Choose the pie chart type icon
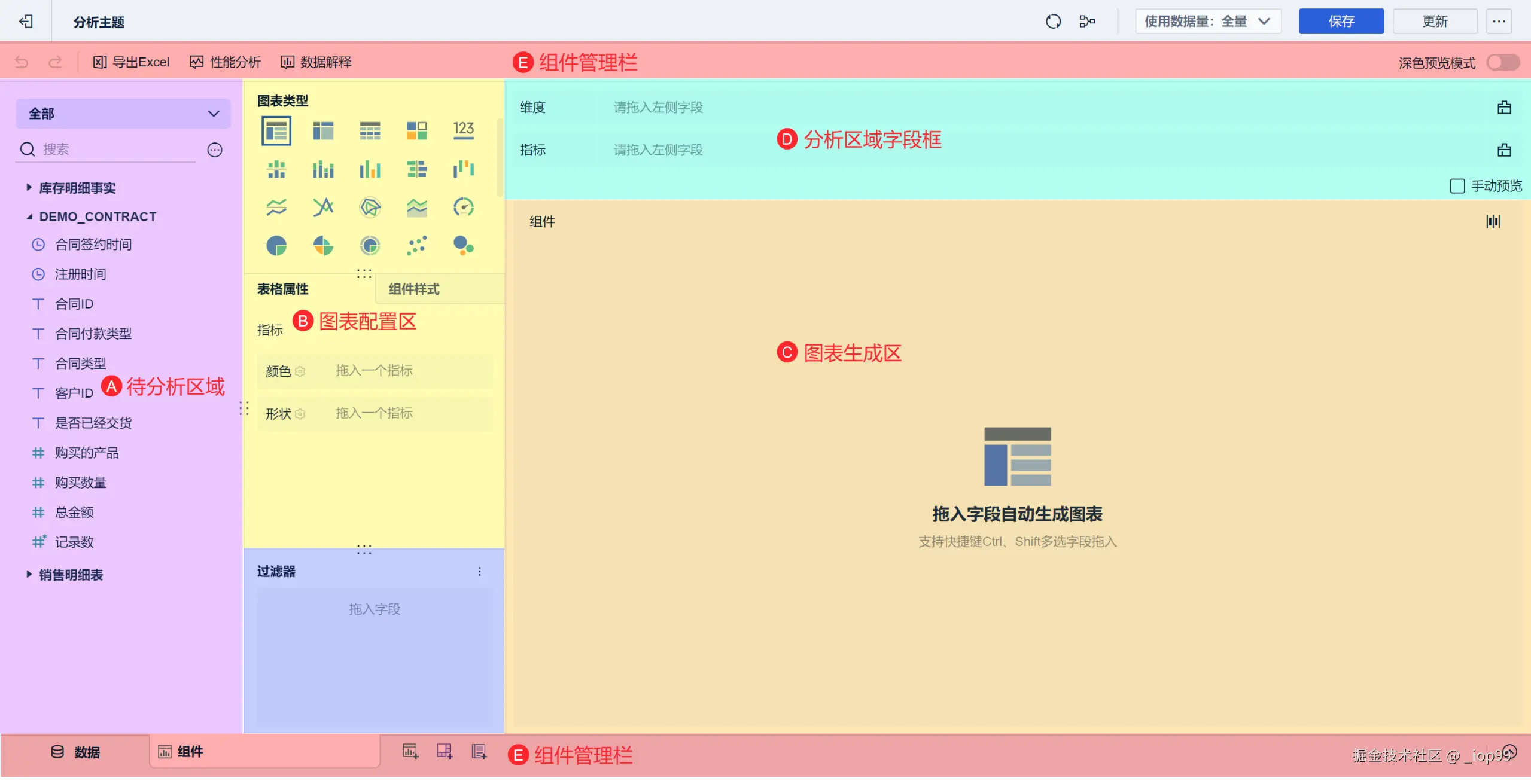Image resolution: width=1531 pixels, height=784 pixels. (x=276, y=245)
